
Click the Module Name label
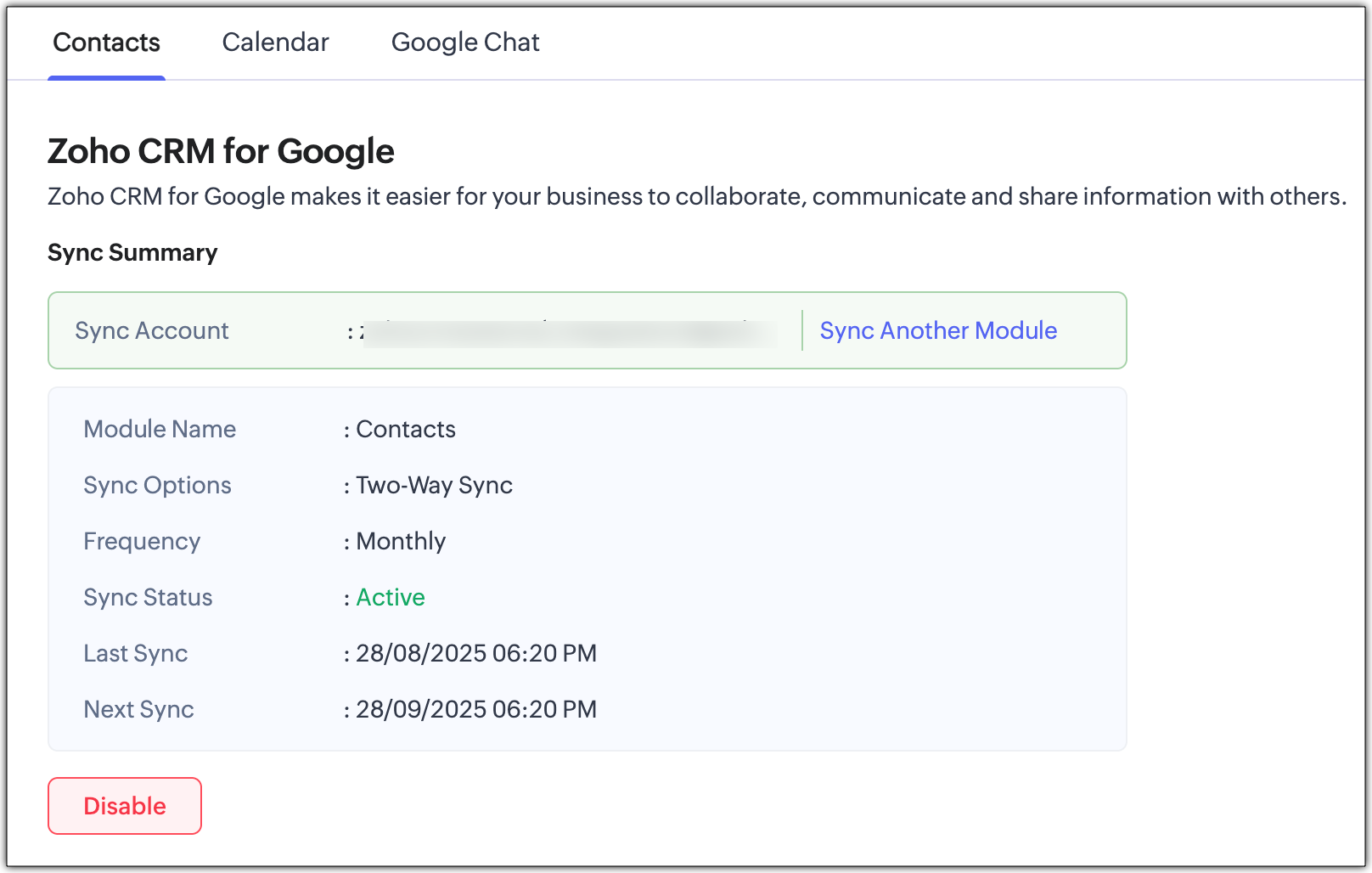[x=160, y=429]
